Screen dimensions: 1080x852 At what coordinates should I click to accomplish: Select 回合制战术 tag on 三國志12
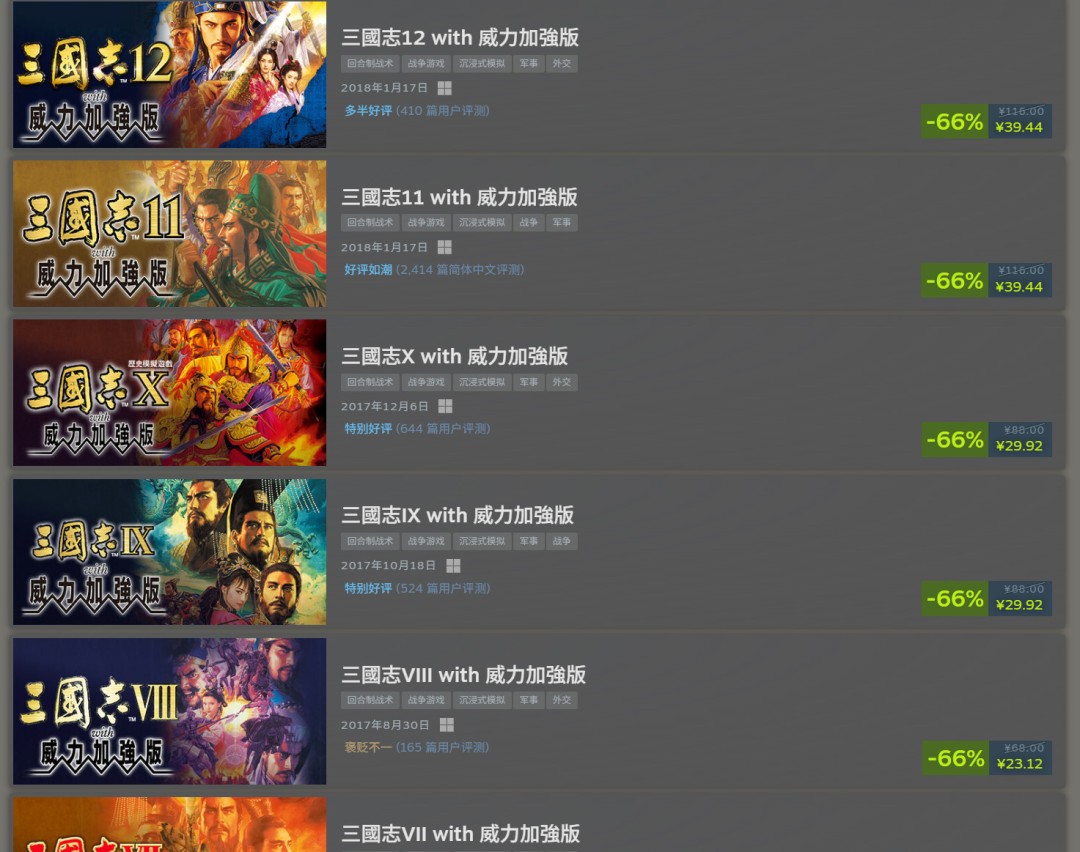(370, 63)
